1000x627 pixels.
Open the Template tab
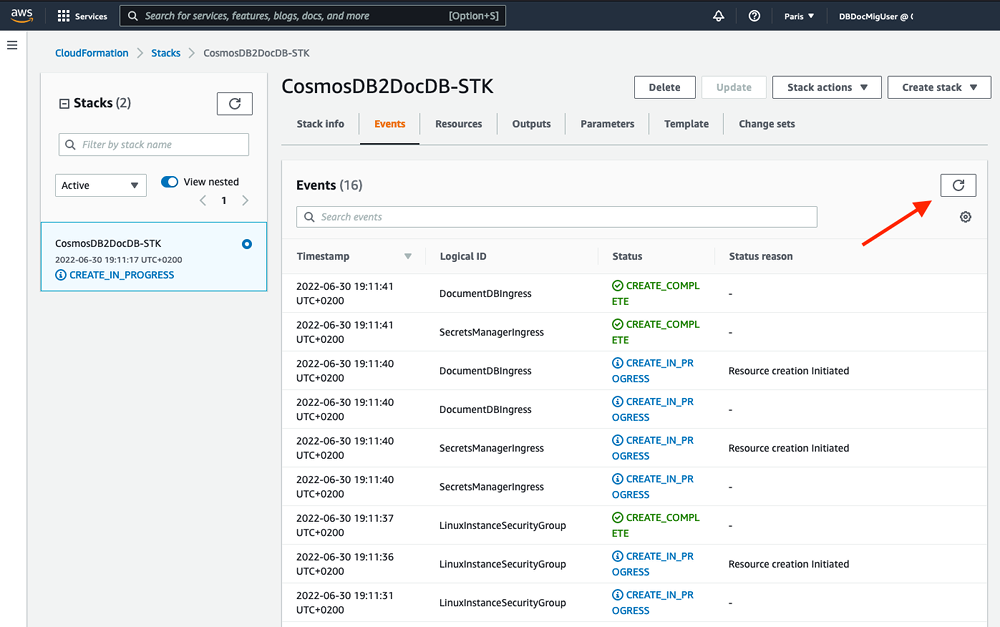click(686, 124)
